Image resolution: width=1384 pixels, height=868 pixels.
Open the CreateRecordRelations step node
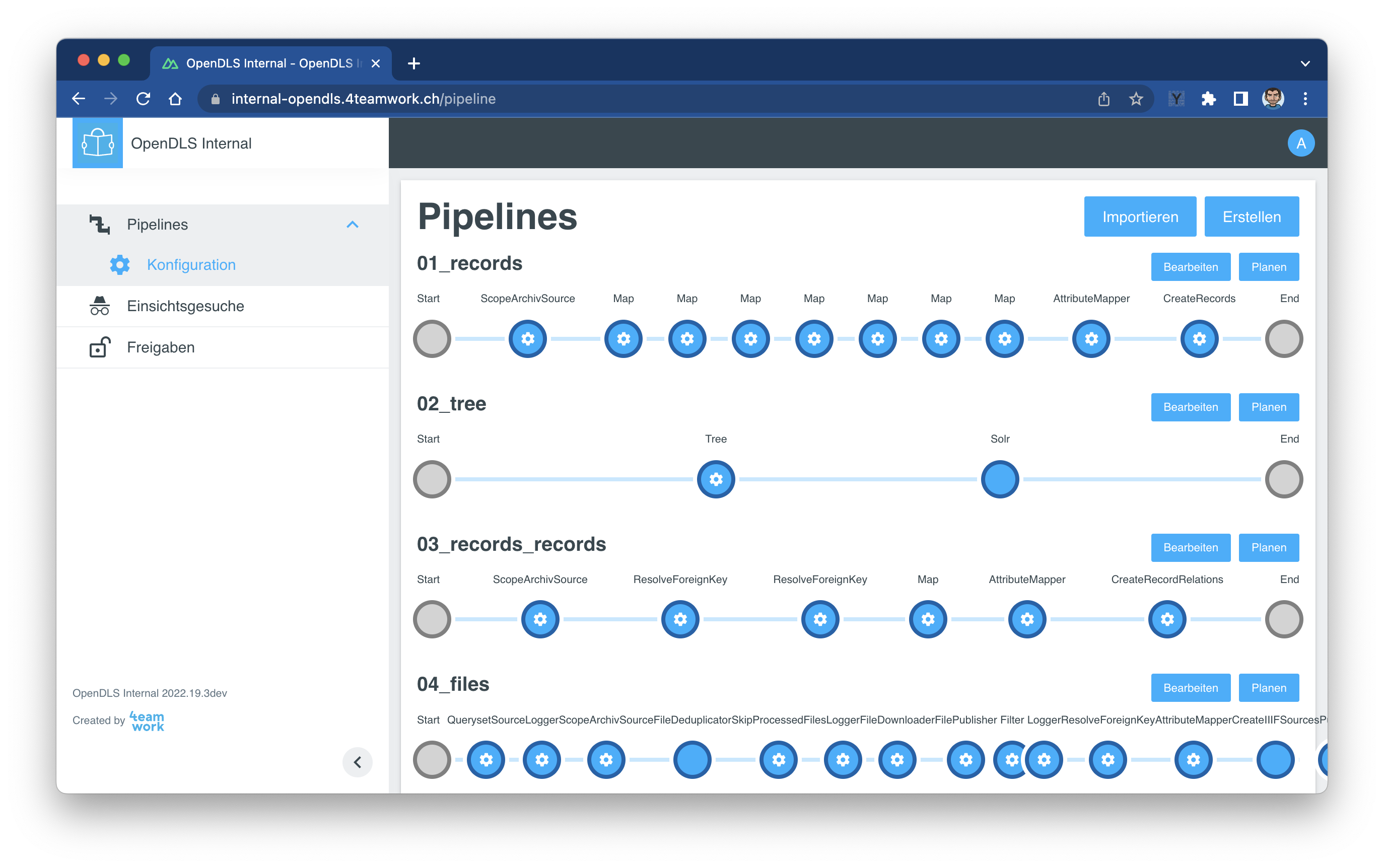1166,619
